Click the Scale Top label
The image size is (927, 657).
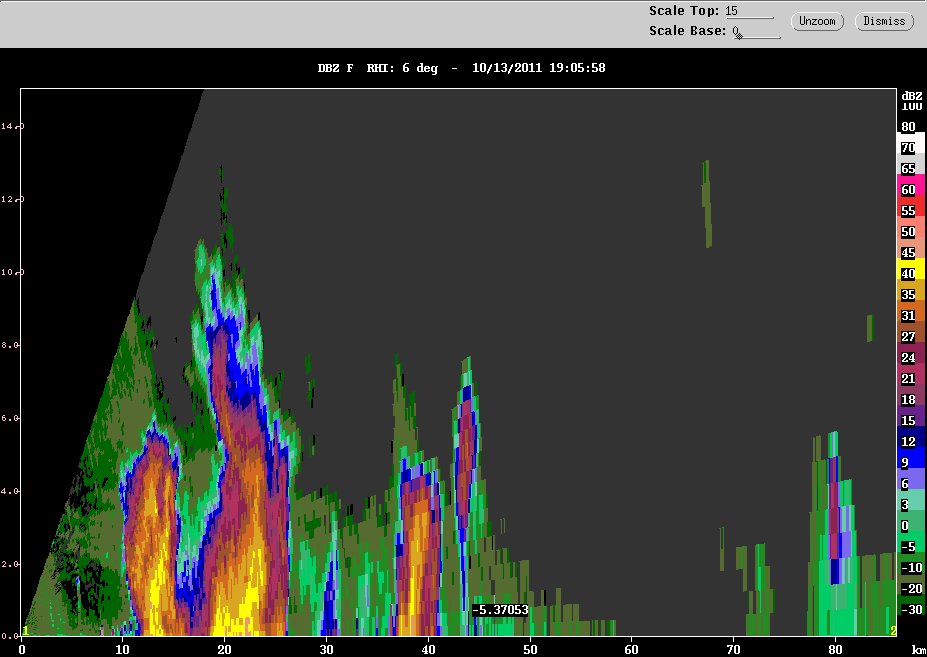(684, 11)
